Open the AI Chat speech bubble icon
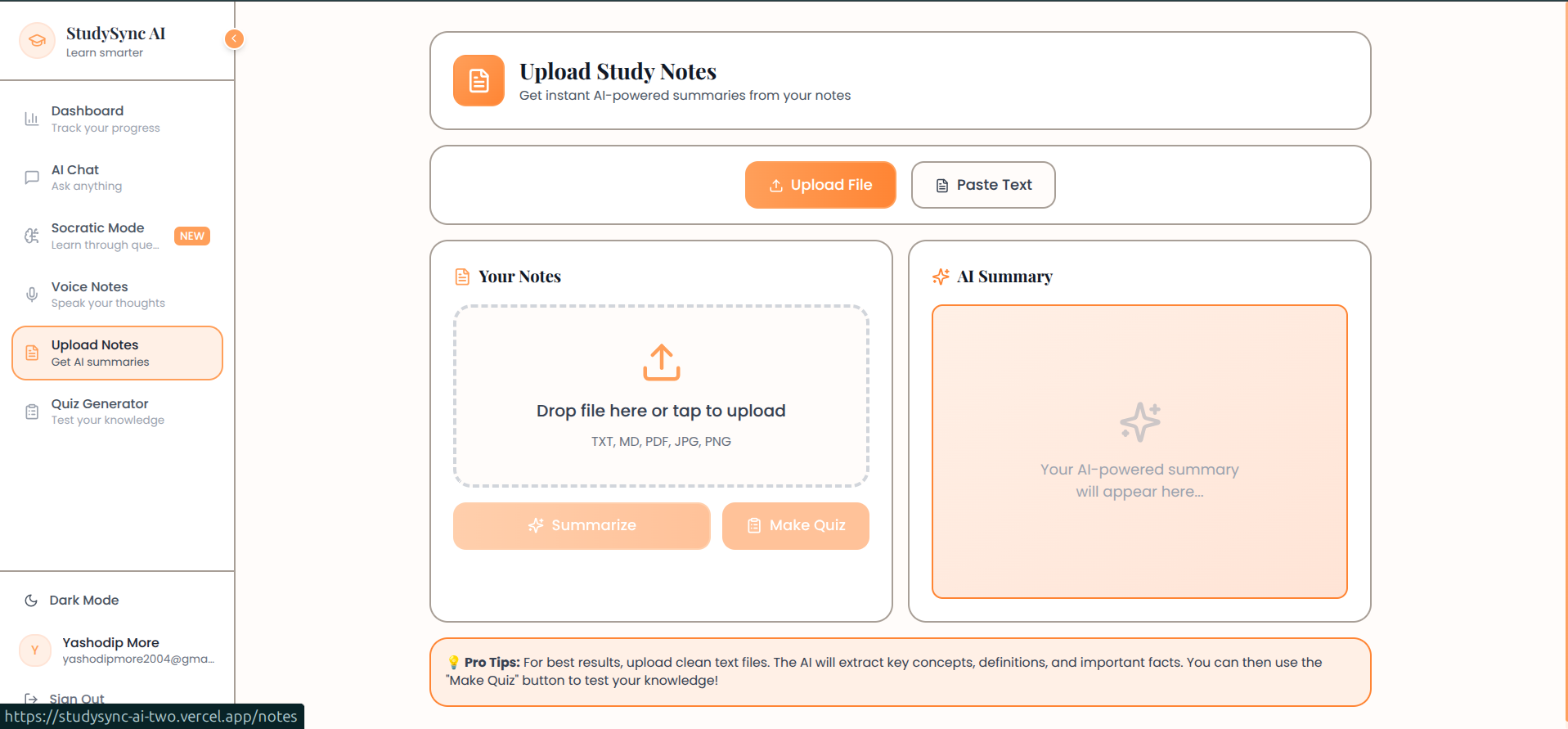The image size is (1568, 729). (32, 178)
